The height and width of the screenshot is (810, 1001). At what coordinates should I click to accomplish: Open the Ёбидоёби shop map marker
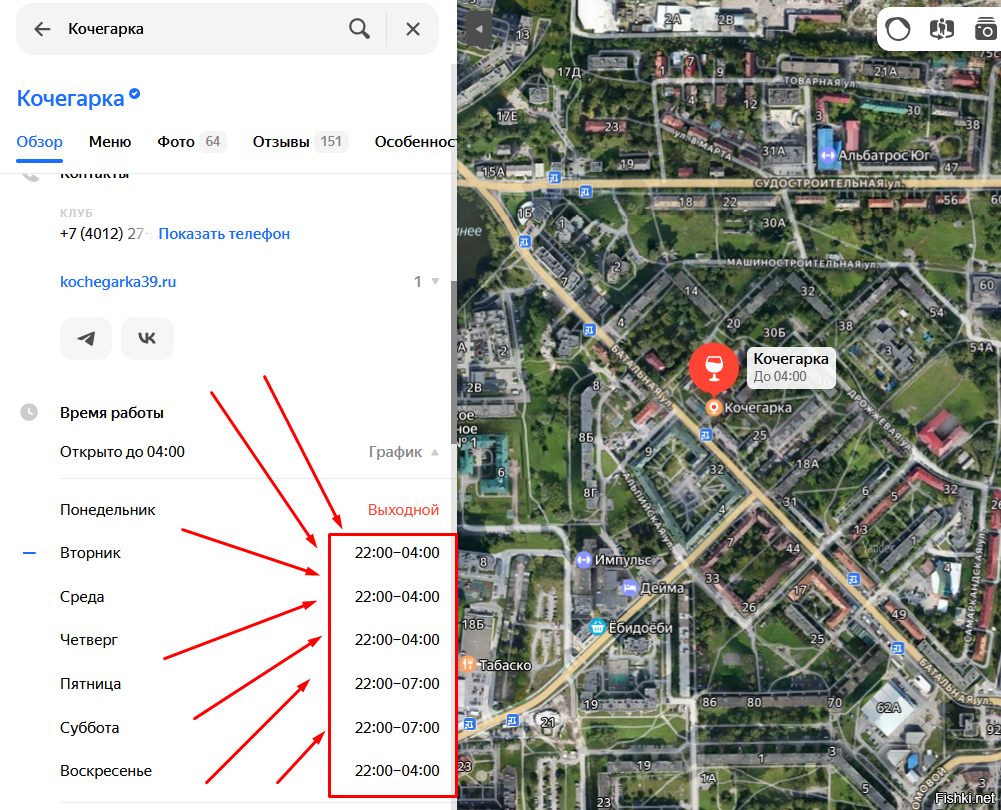tap(598, 627)
